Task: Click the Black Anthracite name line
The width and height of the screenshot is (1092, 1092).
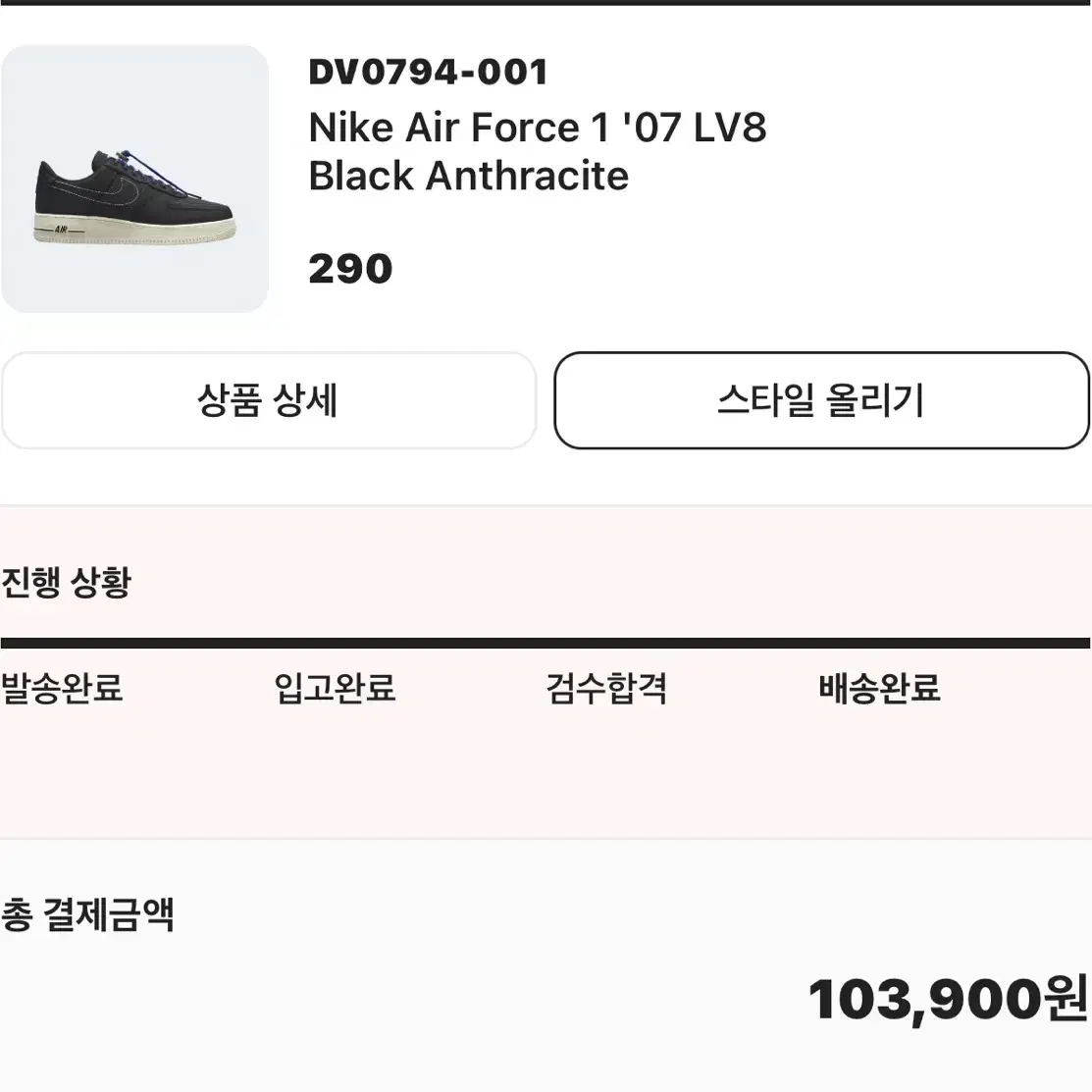Action: (x=468, y=176)
